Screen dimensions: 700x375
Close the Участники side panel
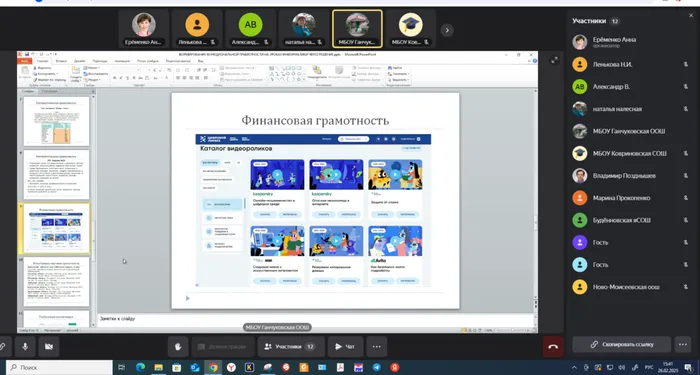[x=691, y=16]
